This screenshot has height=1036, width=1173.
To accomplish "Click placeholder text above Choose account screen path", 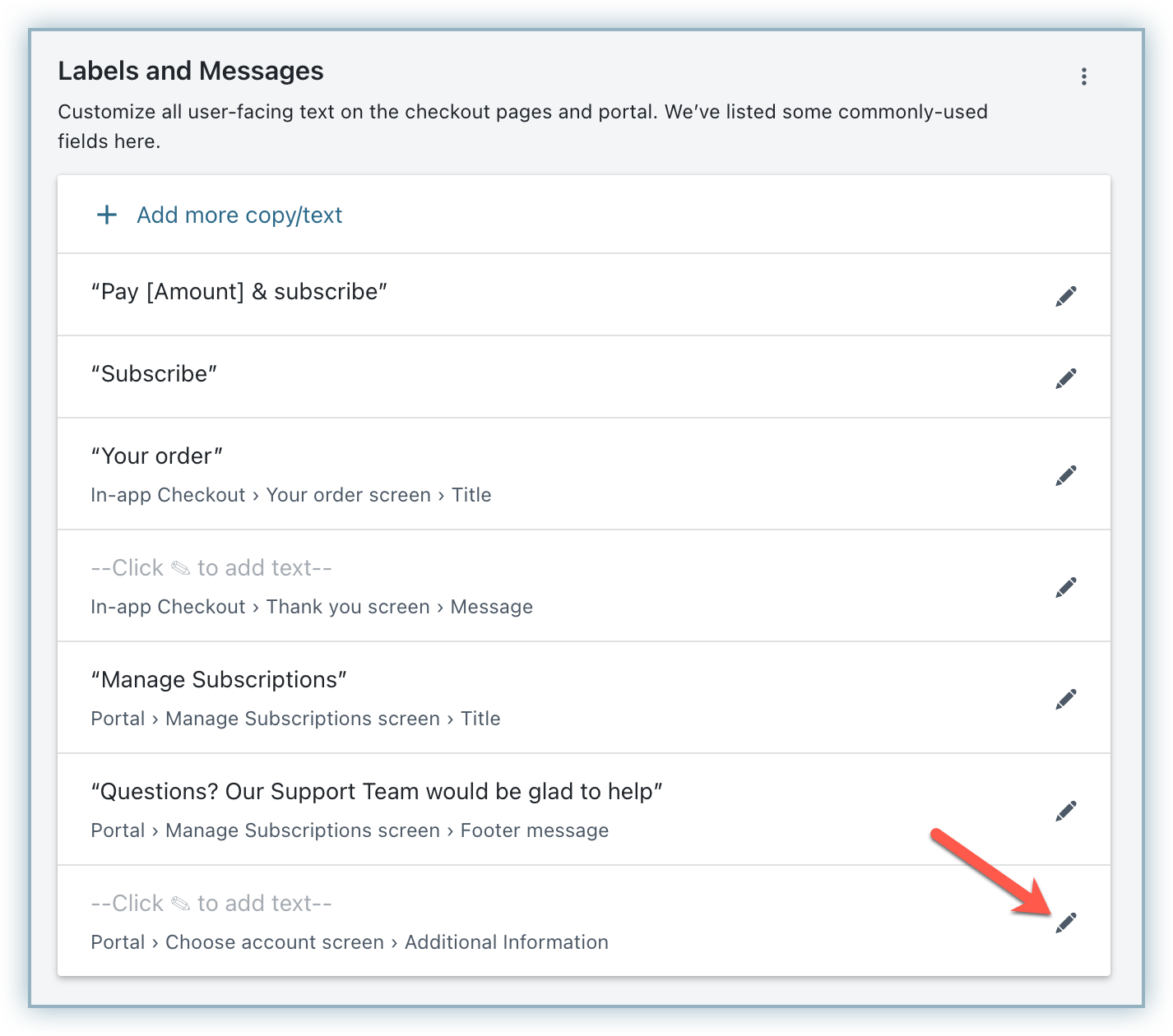I will coord(211,904).
